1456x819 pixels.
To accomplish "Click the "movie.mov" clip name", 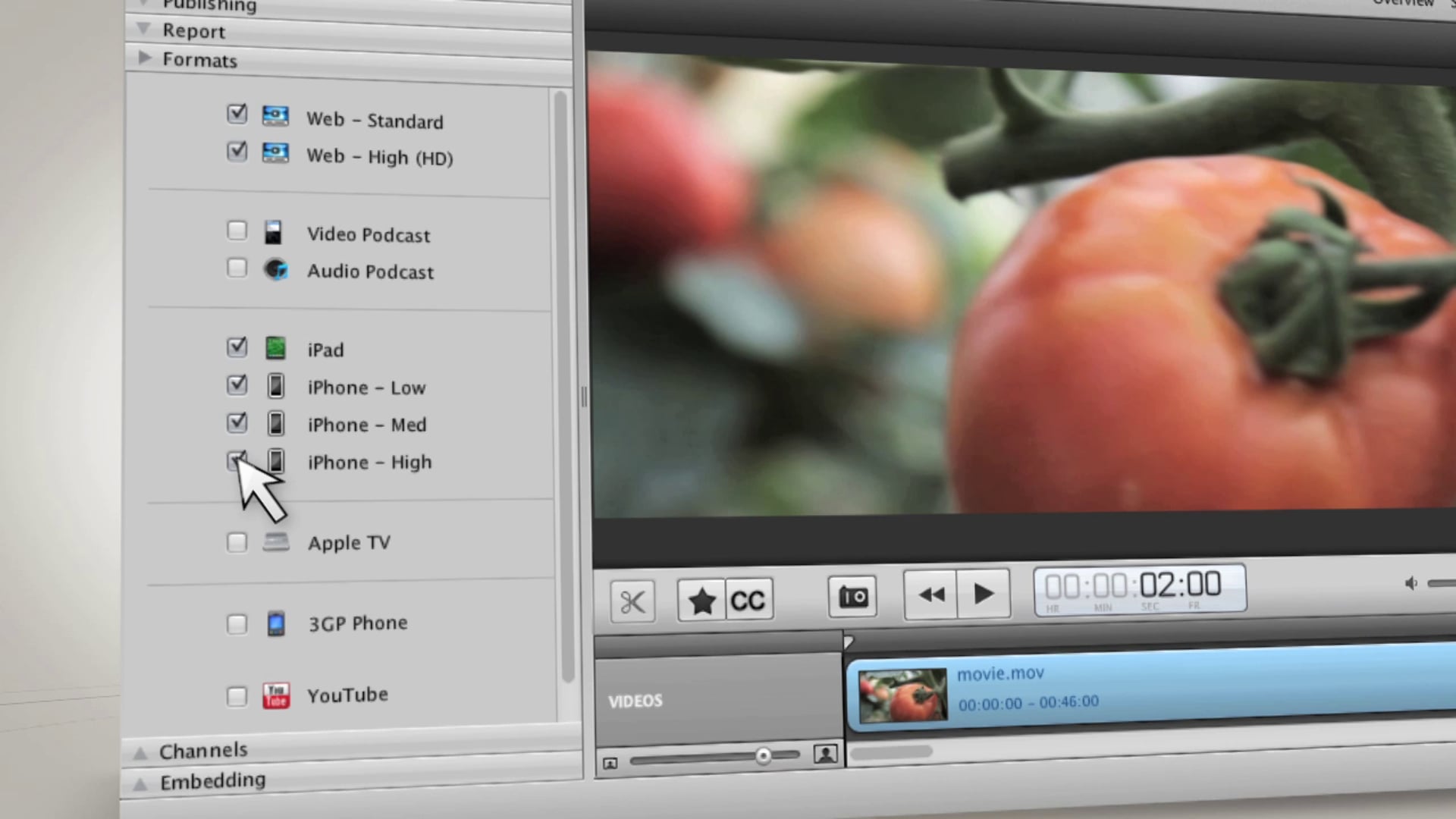I will click(1000, 673).
